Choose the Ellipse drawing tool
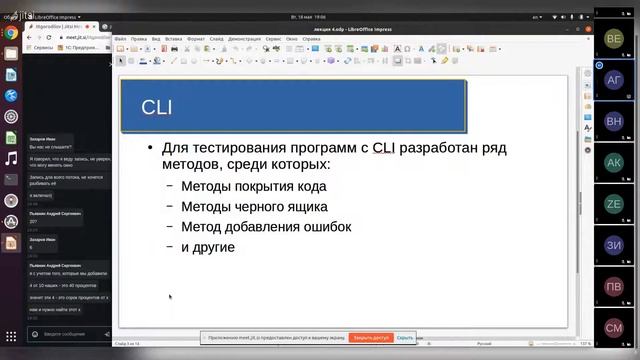640x360 pixels. click(194, 61)
